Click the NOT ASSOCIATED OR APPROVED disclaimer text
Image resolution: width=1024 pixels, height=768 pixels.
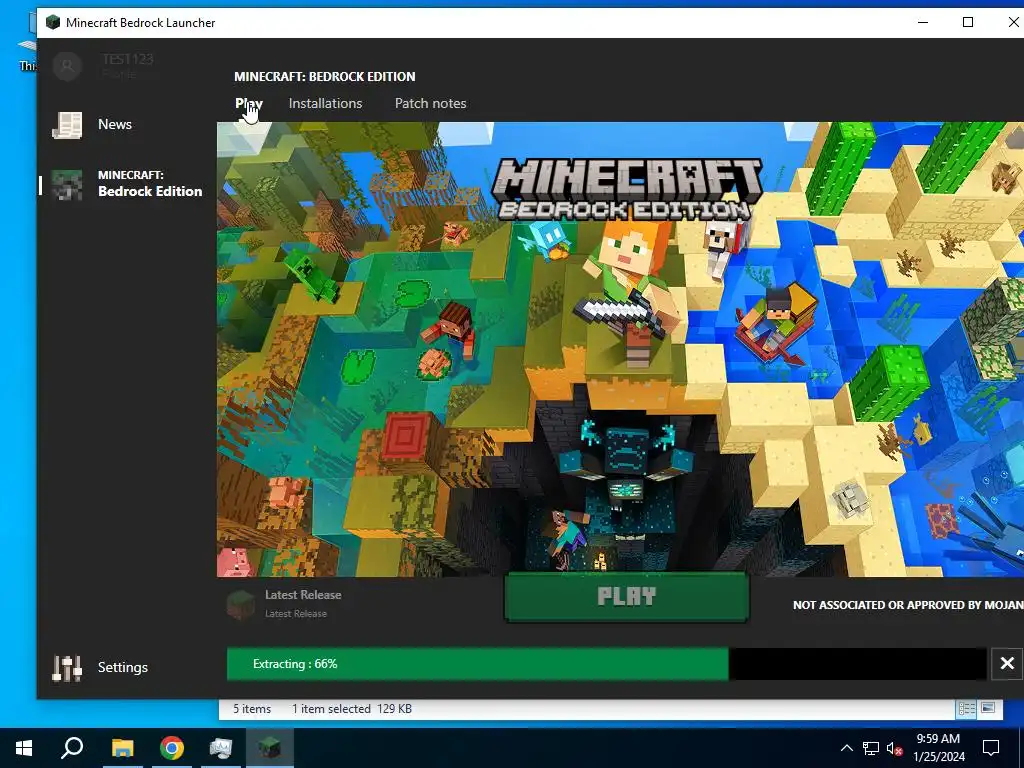908,605
